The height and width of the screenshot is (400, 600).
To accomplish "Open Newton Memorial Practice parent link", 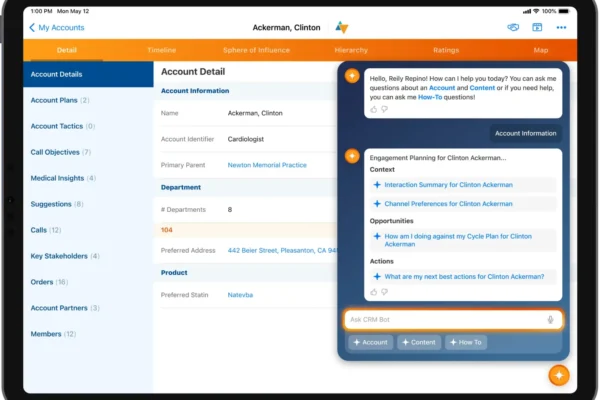I will click(x=267, y=165).
